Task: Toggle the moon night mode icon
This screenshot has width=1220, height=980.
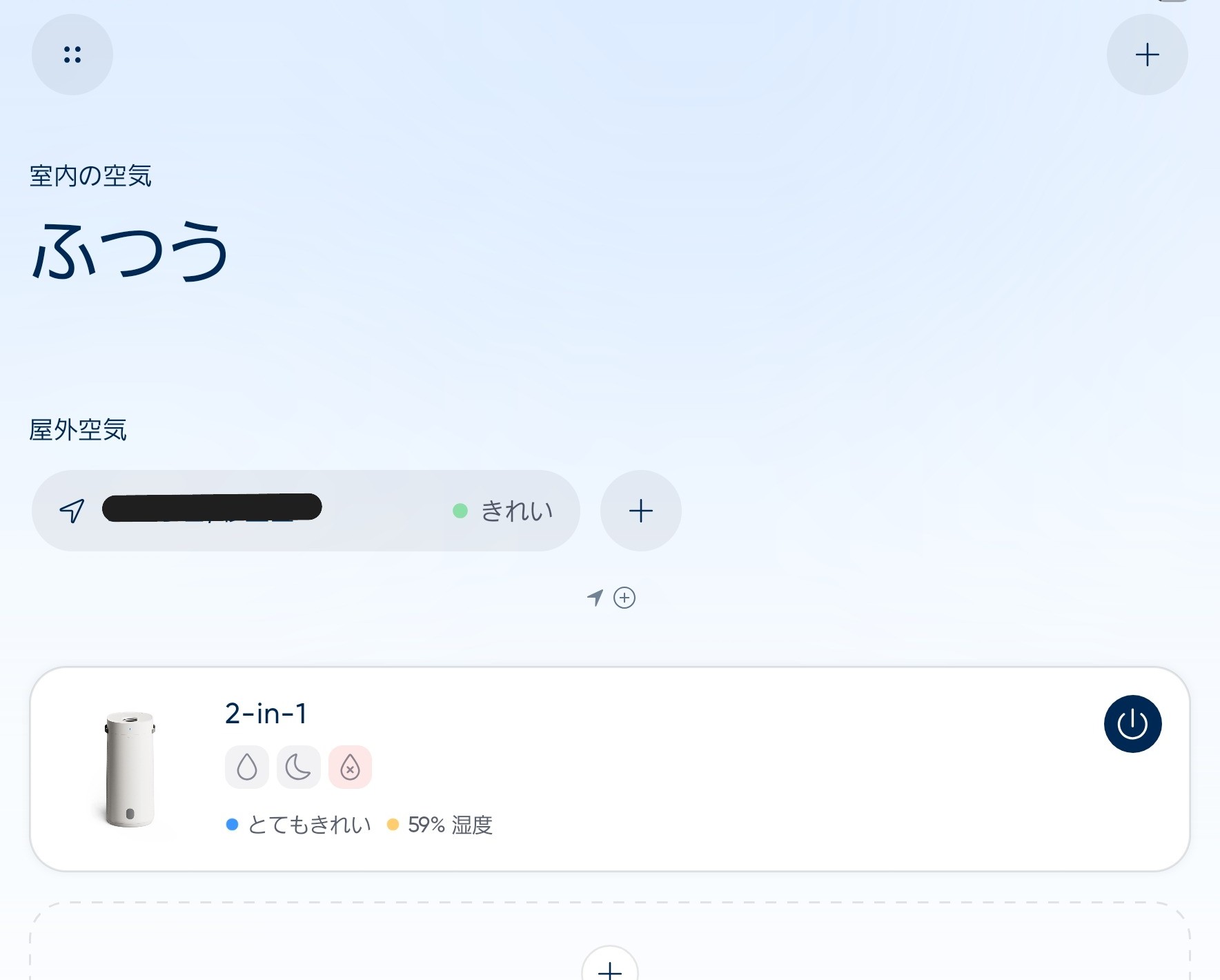Action: [x=298, y=767]
